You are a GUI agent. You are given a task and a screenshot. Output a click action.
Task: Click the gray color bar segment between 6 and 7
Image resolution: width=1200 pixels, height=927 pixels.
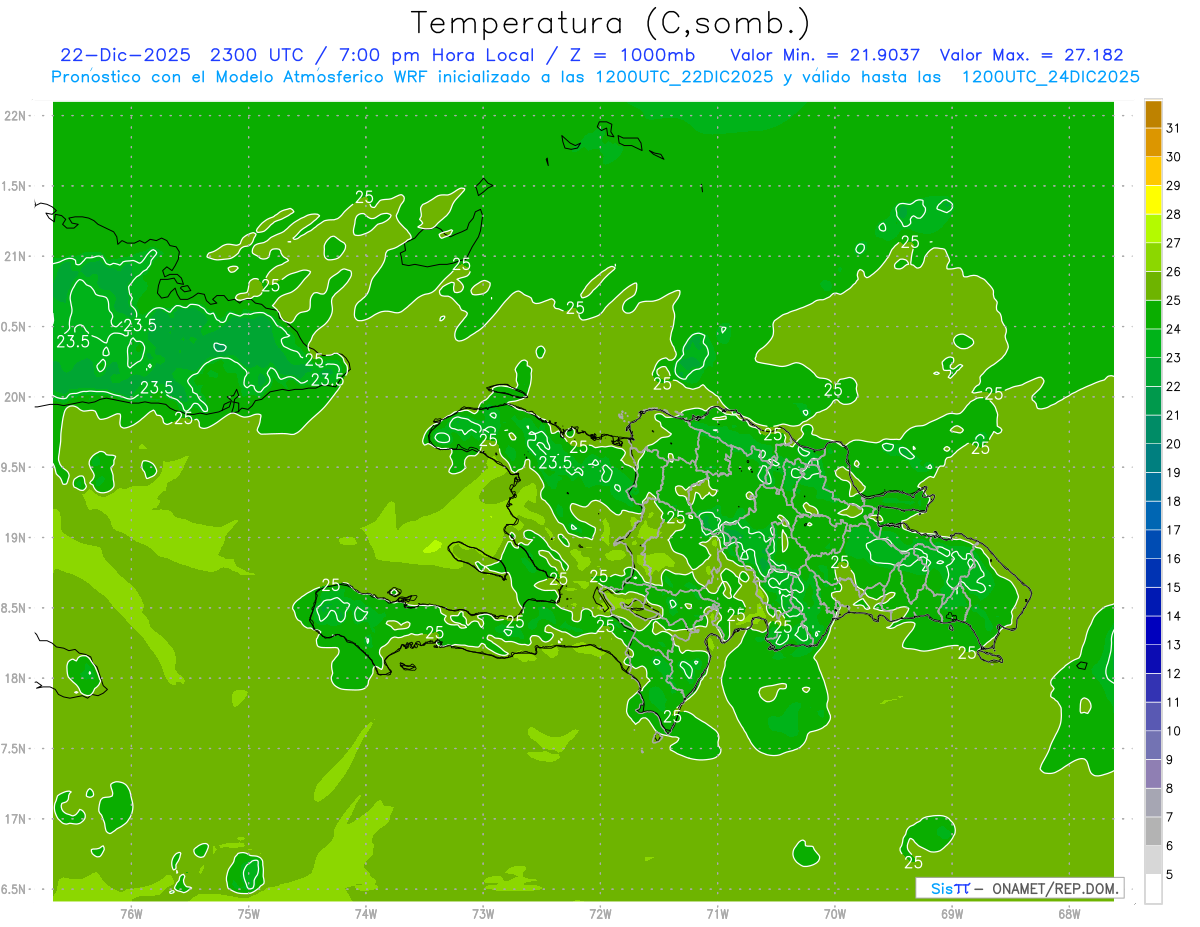point(1153,831)
